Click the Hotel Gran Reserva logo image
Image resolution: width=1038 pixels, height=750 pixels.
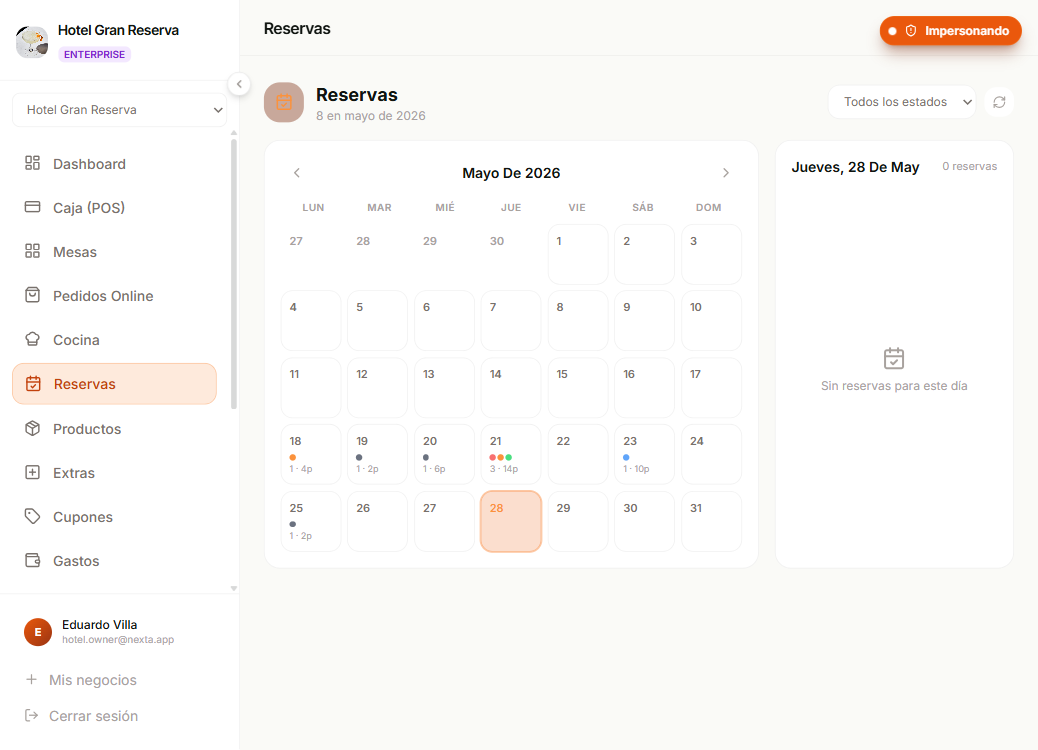pos(32,42)
